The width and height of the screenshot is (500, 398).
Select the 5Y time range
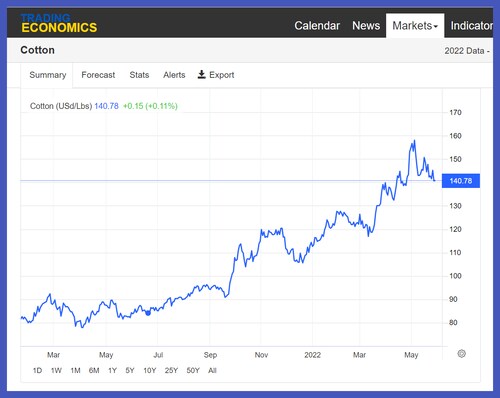pyautogui.click(x=130, y=370)
